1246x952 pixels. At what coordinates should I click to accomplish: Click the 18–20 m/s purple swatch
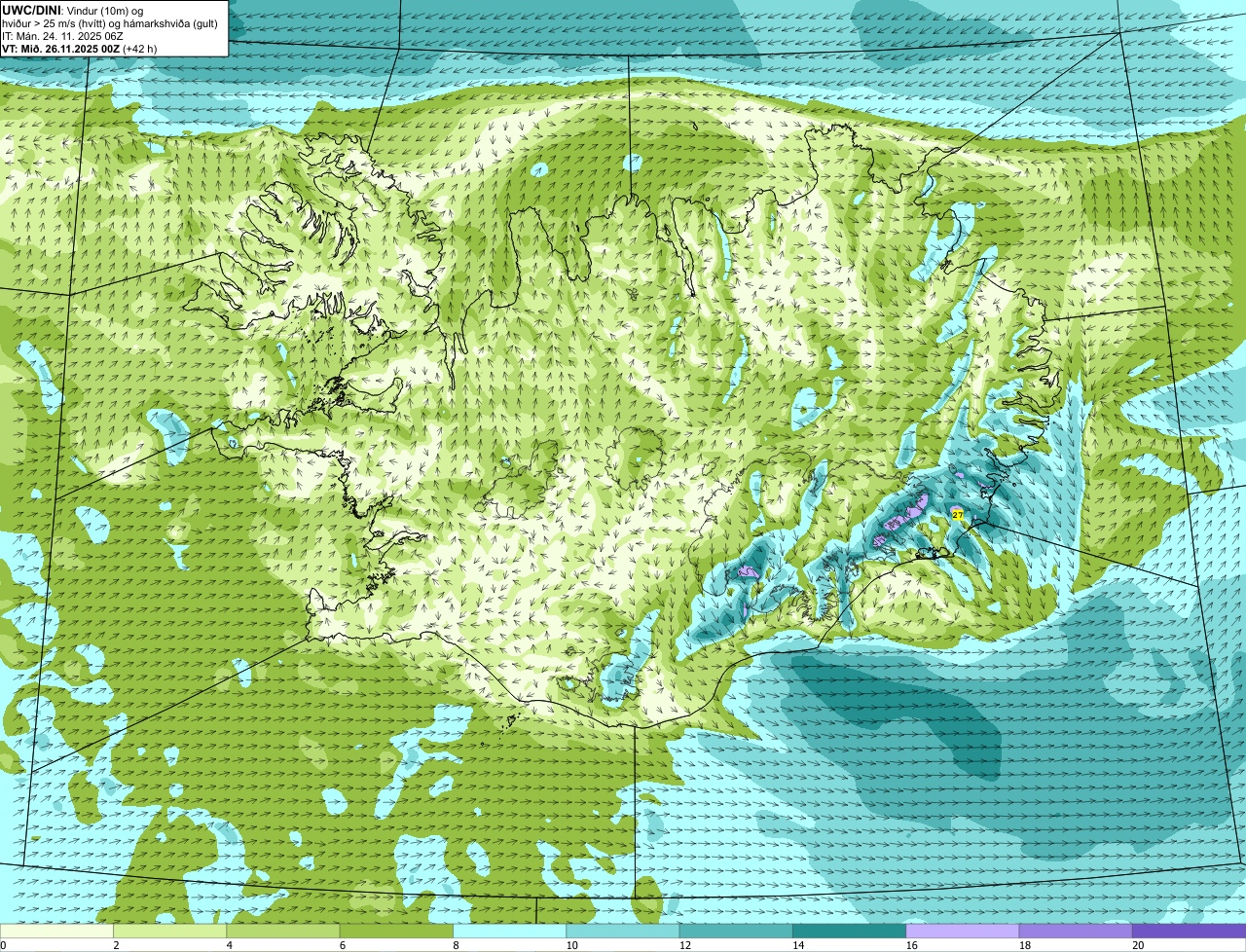(x=1076, y=931)
